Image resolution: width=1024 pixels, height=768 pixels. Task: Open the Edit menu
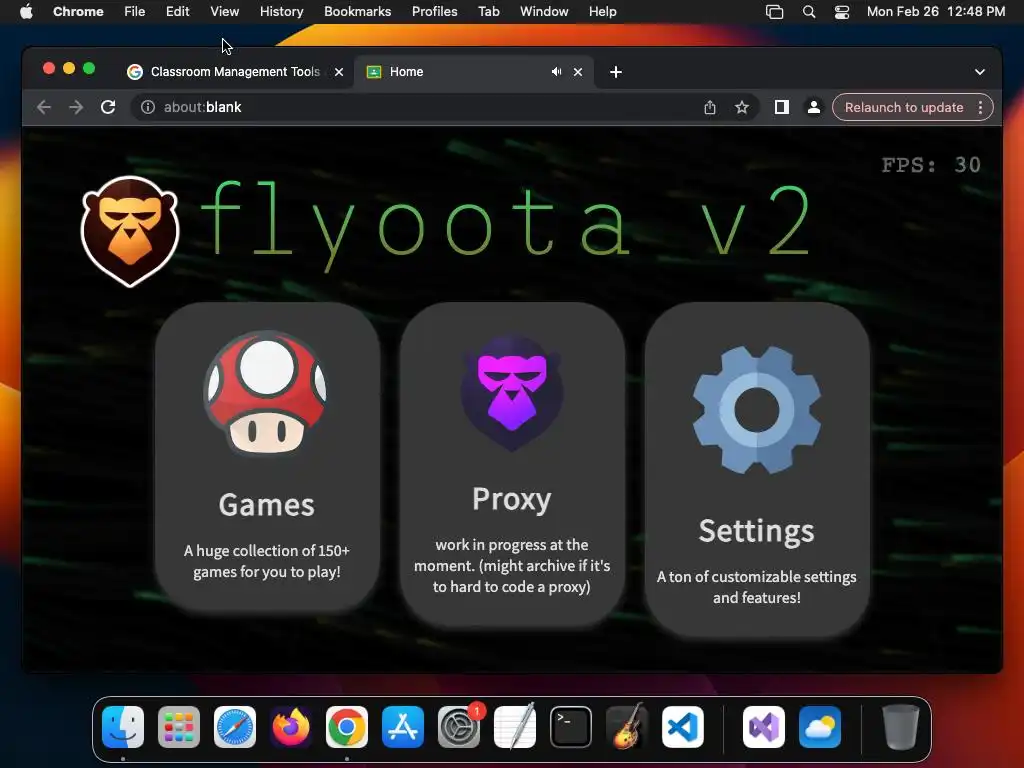tap(178, 12)
